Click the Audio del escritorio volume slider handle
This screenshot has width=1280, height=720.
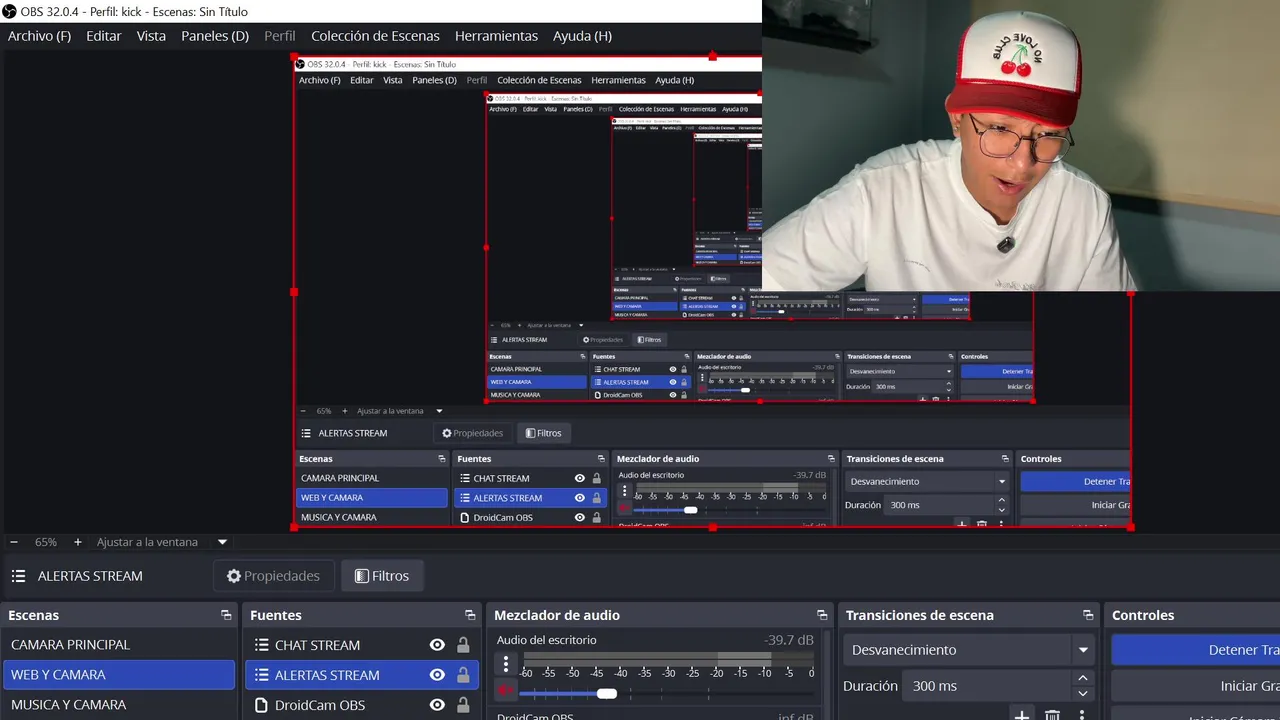tap(607, 693)
